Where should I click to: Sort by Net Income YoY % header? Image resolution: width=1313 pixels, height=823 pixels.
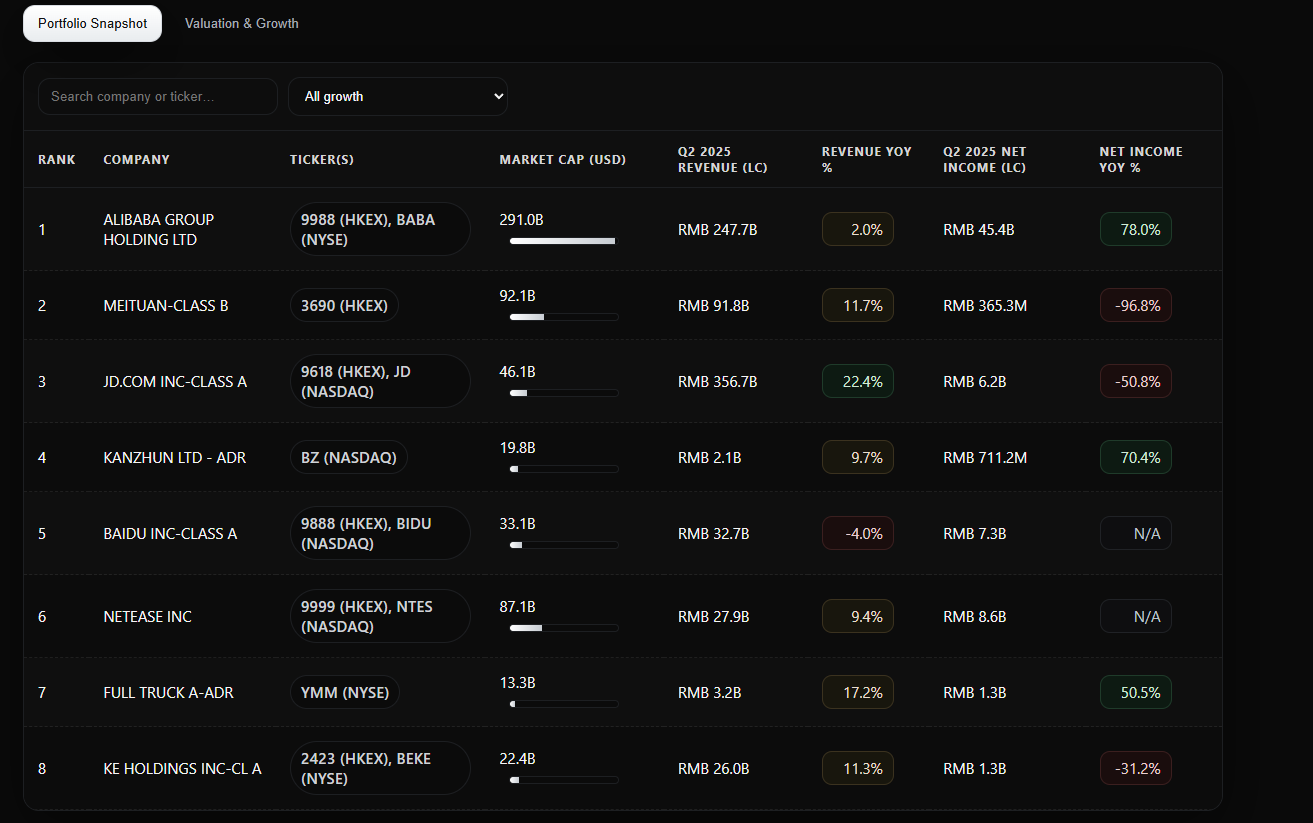pyautogui.click(x=1141, y=160)
